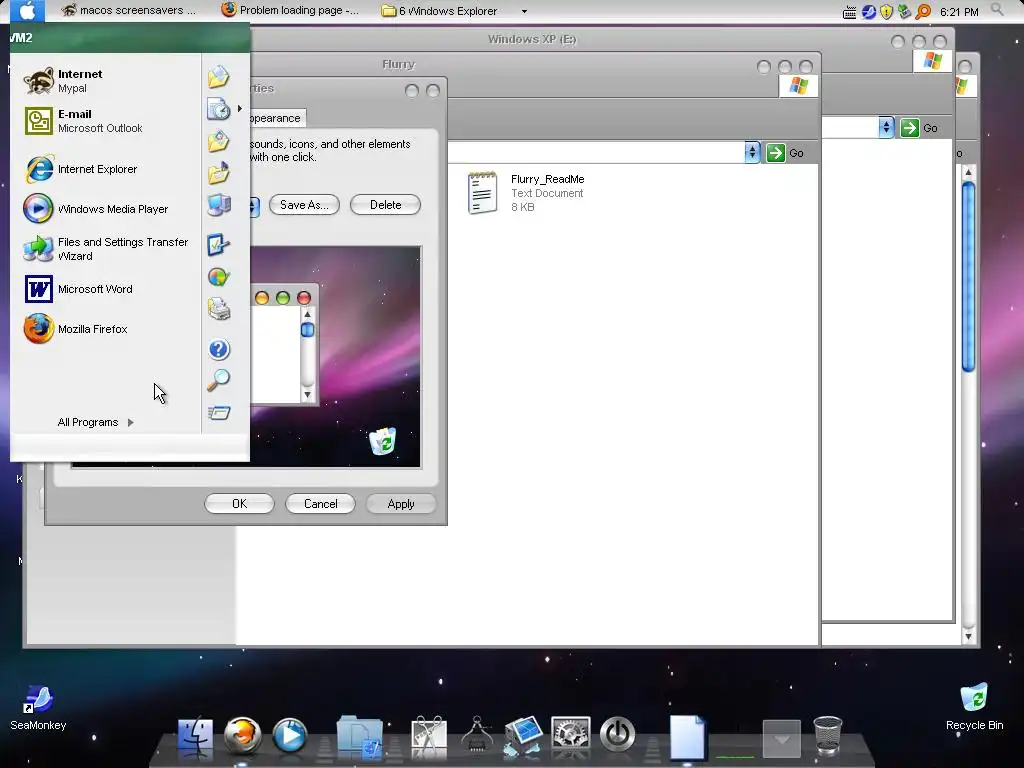Expand the All Programs submenu

95,423
